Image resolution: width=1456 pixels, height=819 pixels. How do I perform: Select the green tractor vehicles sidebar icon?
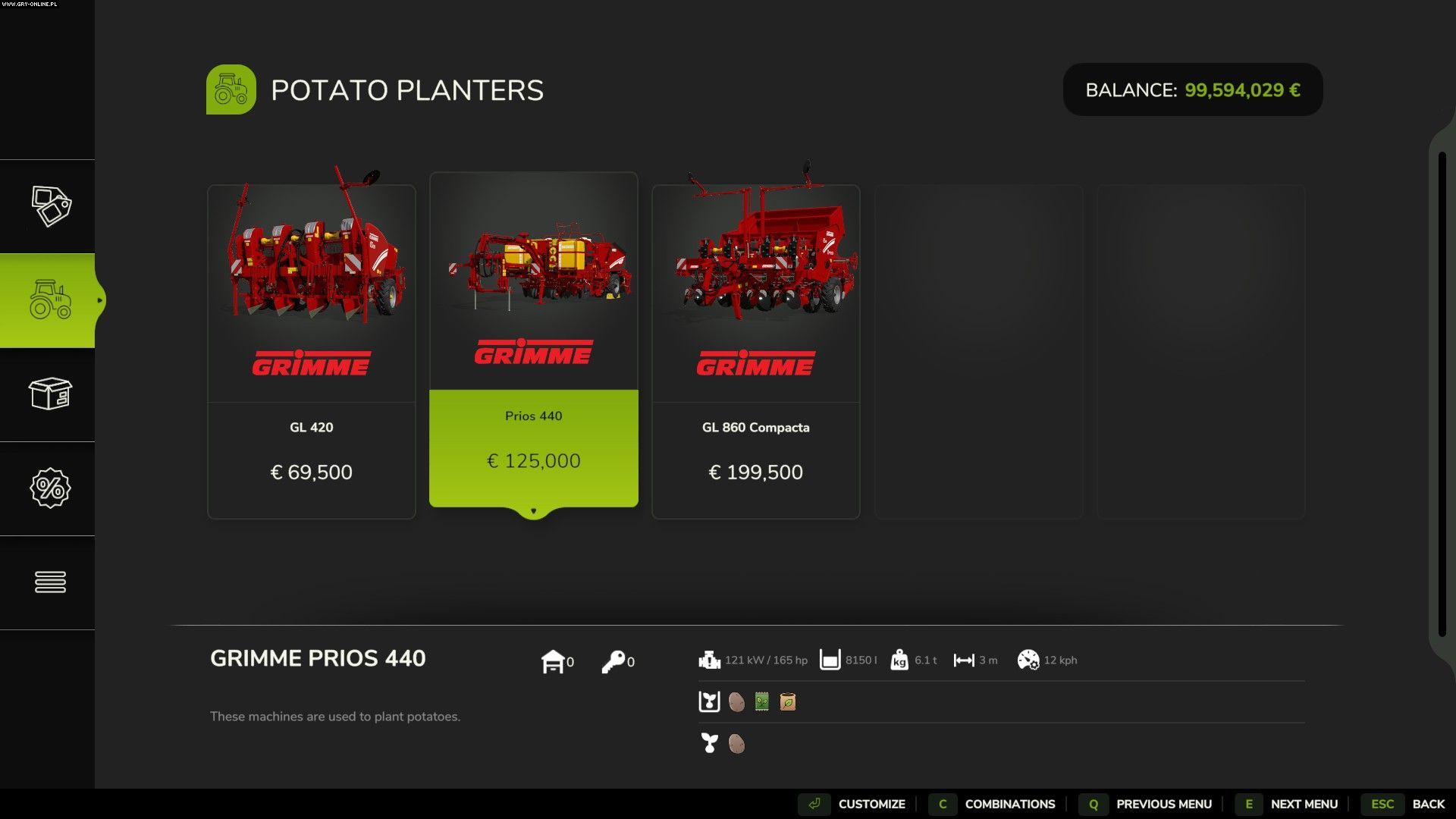pyautogui.click(x=50, y=300)
